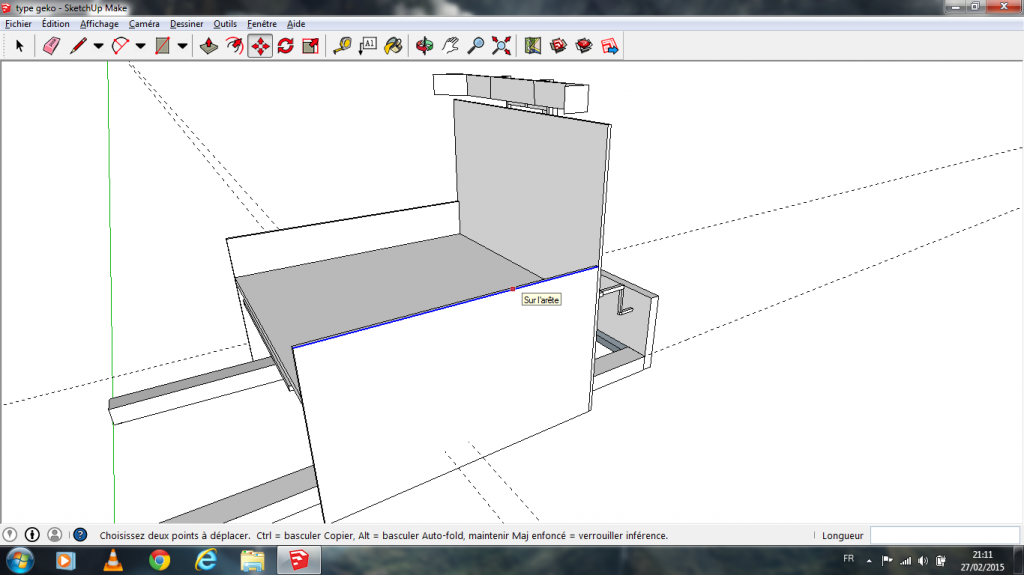The width and height of the screenshot is (1024, 575).
Task: Open the Aide menu
Action: (296, 24)
